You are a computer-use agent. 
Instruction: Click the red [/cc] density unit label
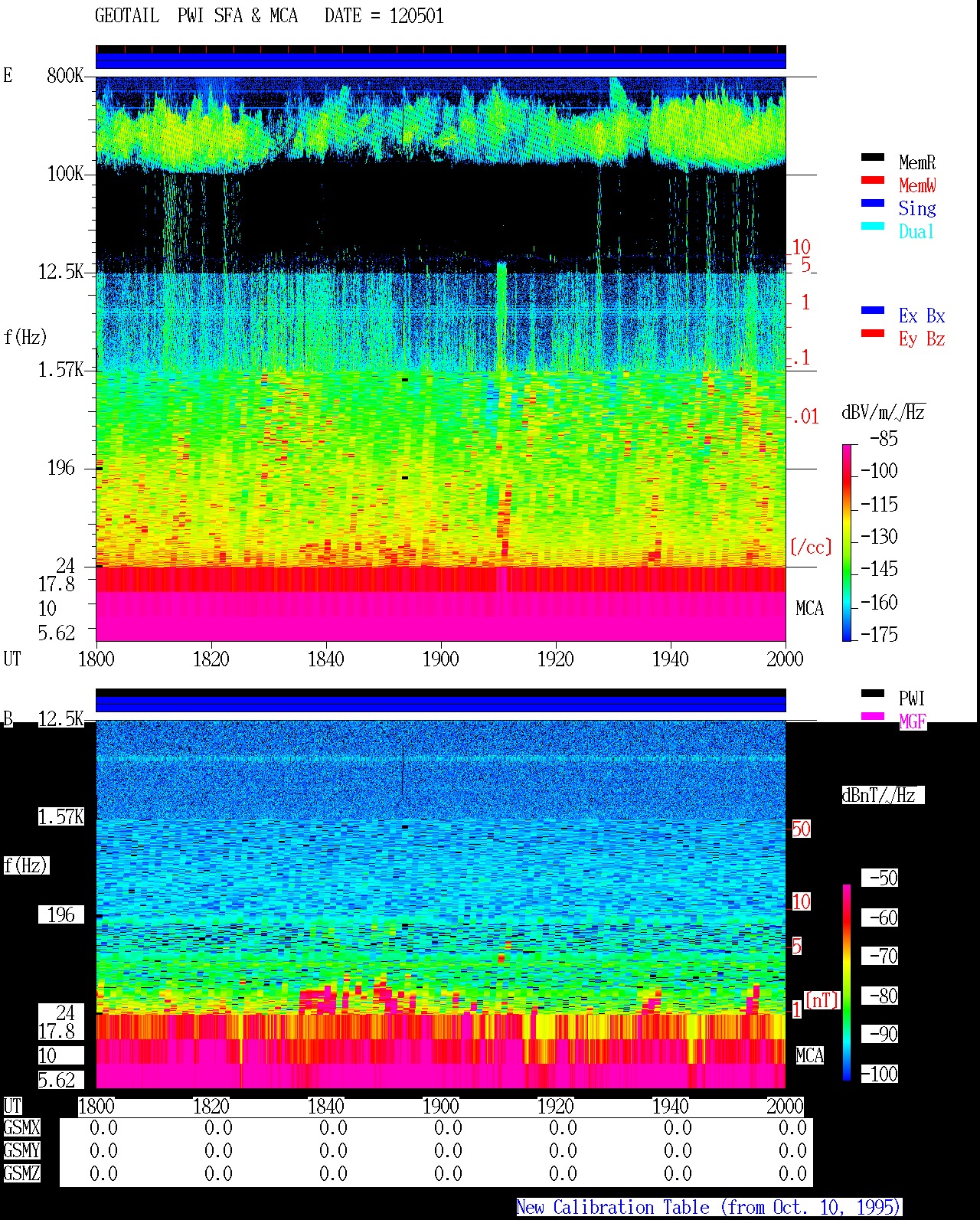(810, 547)
